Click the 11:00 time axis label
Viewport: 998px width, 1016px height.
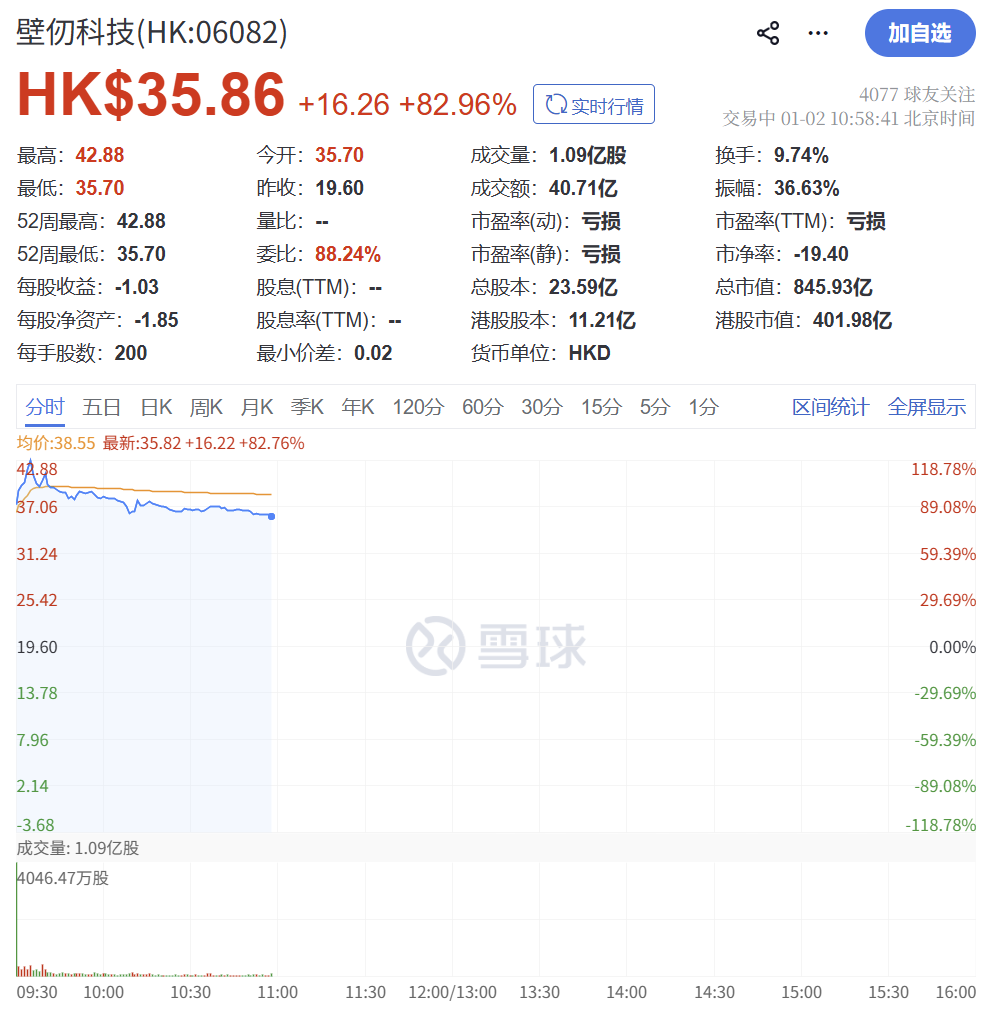[x=278, y=993]
